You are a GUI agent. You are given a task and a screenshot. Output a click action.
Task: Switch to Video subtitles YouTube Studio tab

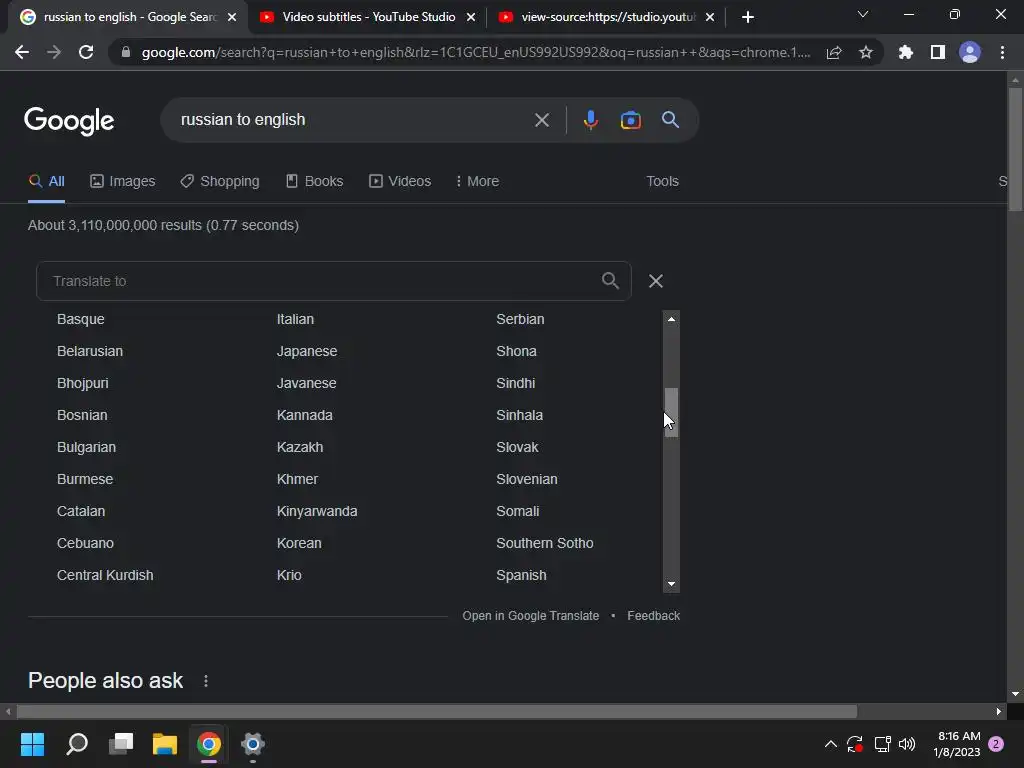[x=368, y=17]
